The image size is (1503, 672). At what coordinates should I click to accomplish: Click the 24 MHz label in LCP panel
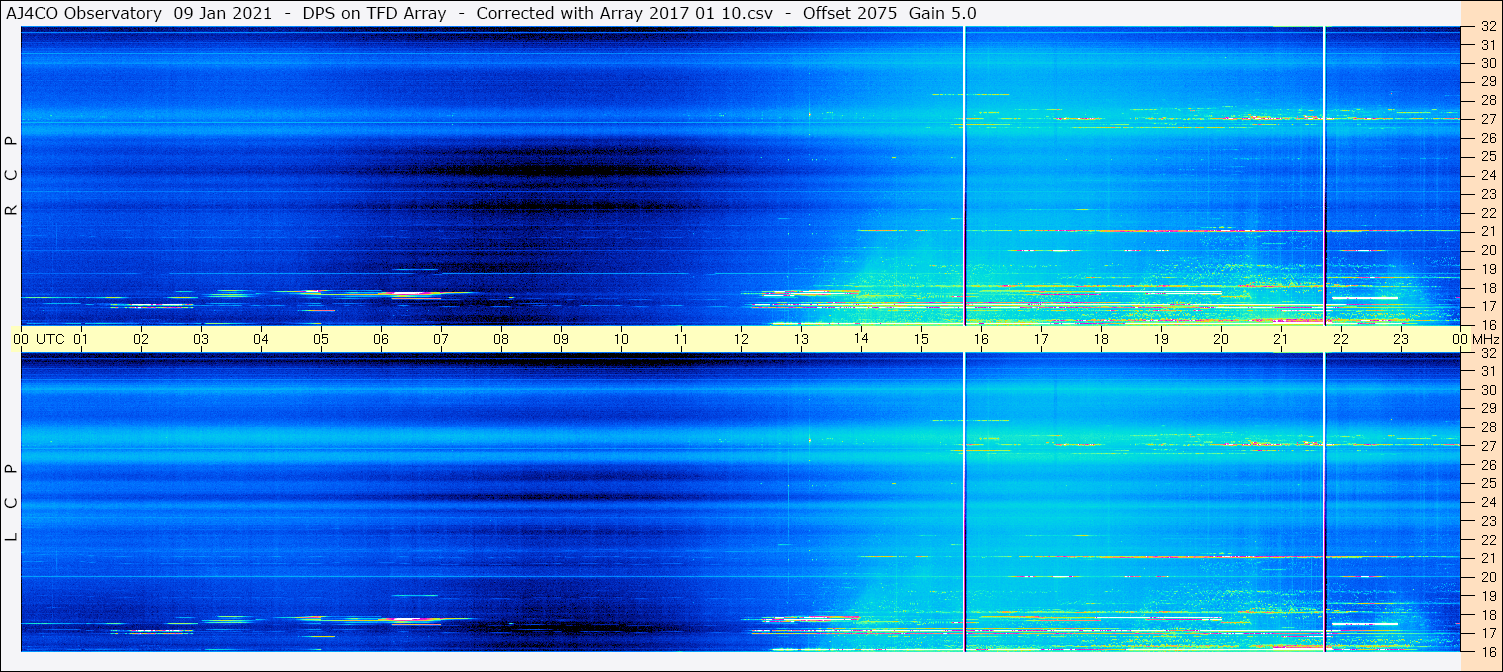point(1488,502)
